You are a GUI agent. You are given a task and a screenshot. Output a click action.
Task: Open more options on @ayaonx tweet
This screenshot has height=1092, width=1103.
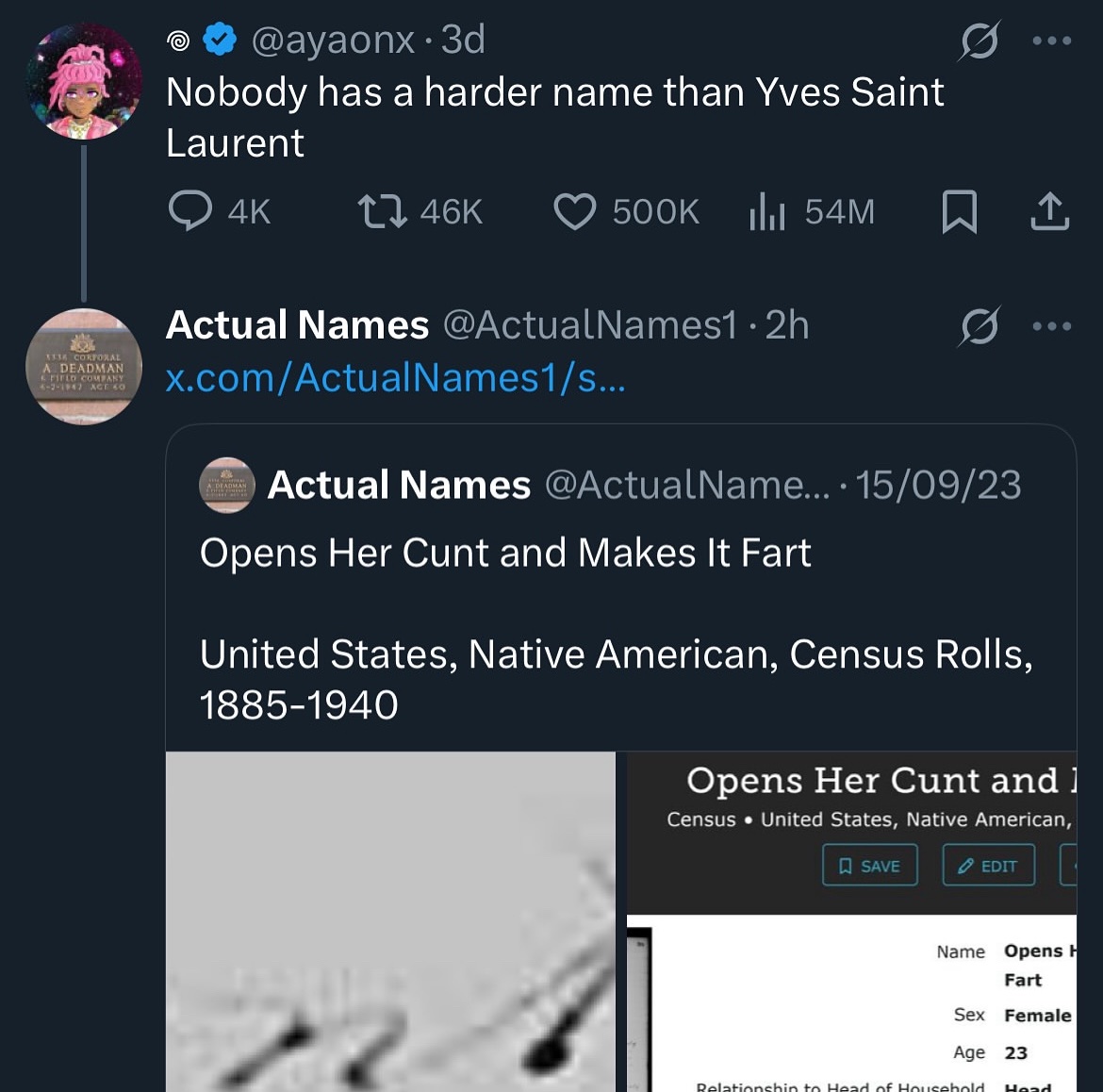[x=1051, y=41]
